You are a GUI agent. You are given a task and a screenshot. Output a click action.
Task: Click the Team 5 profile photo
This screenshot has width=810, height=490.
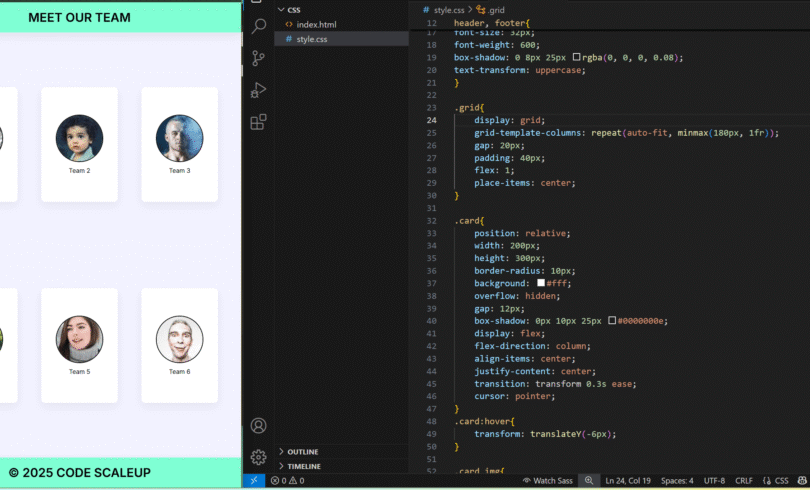pos(79,339)
